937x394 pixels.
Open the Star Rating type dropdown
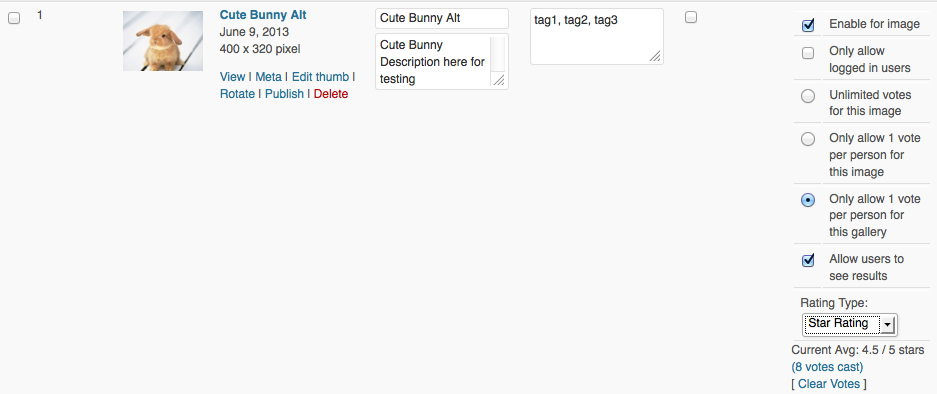tap(849, 325)
